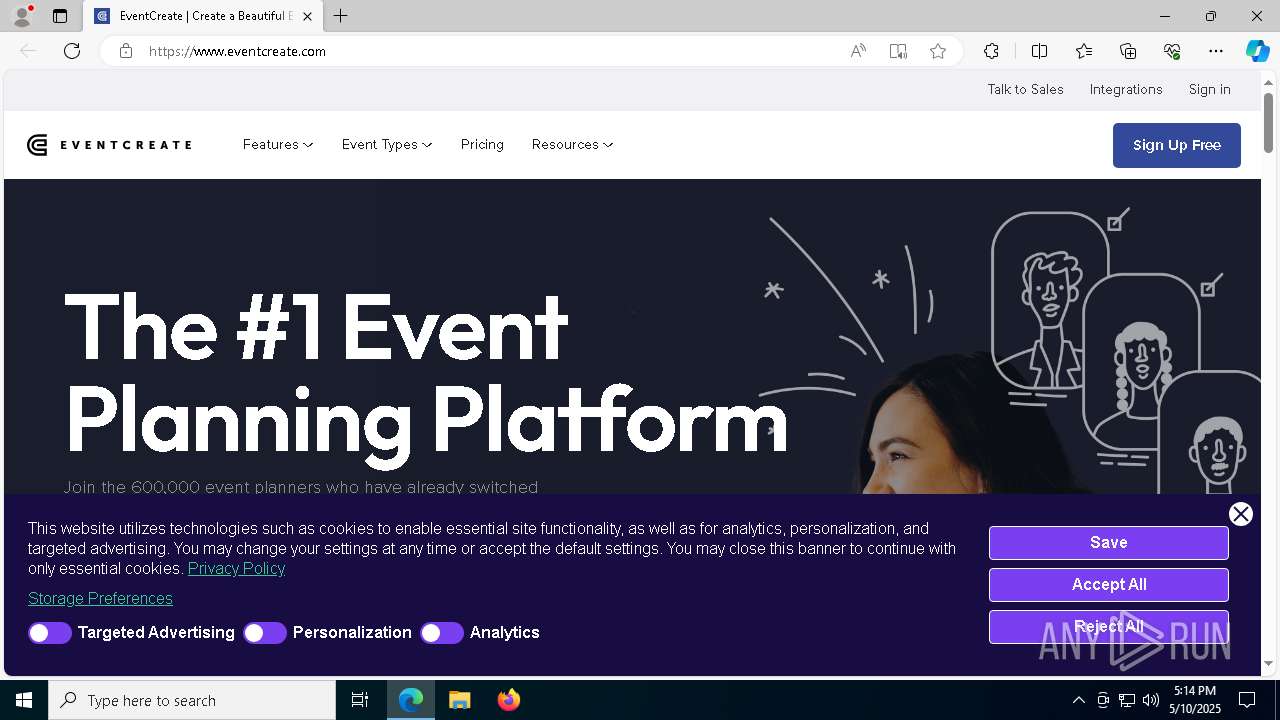
Task: Accept All cookies
Action: click(x=1108, y=585)
